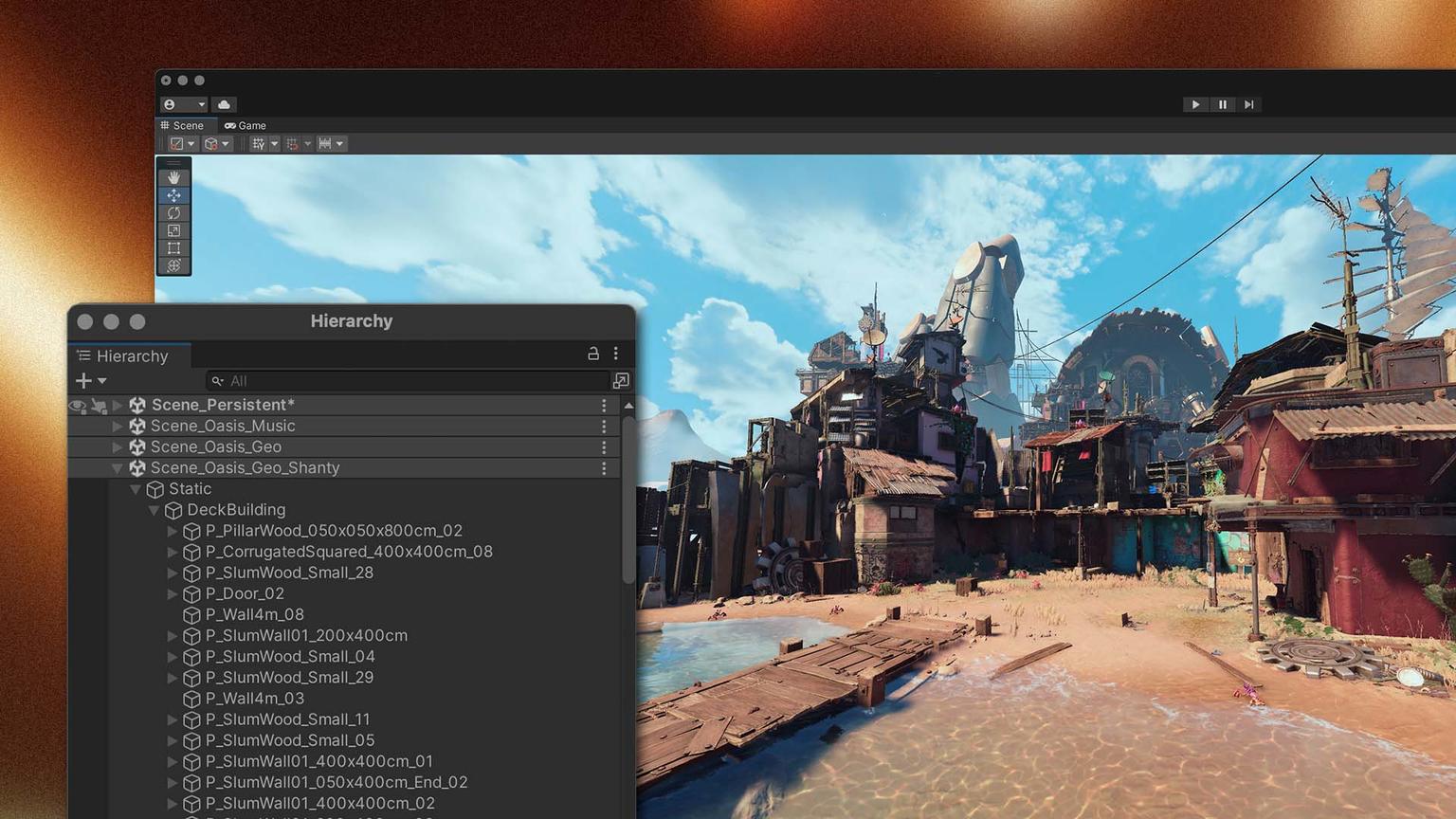Collapse the DeckBuilding group

pos(154,510)
